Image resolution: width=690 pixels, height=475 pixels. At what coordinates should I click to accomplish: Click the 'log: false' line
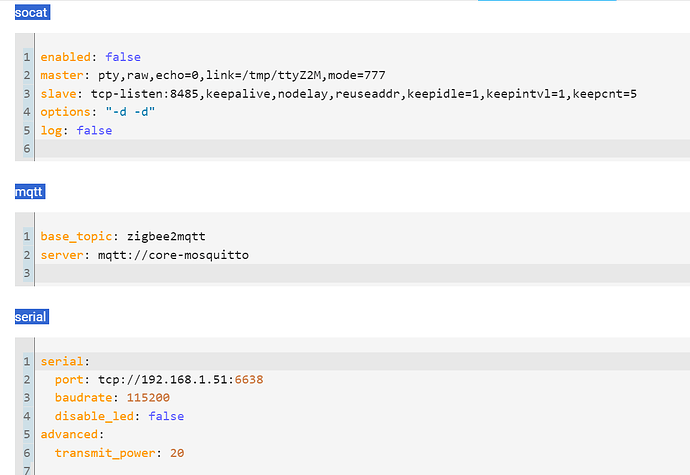pyautogui.click(x=76, y=130)
